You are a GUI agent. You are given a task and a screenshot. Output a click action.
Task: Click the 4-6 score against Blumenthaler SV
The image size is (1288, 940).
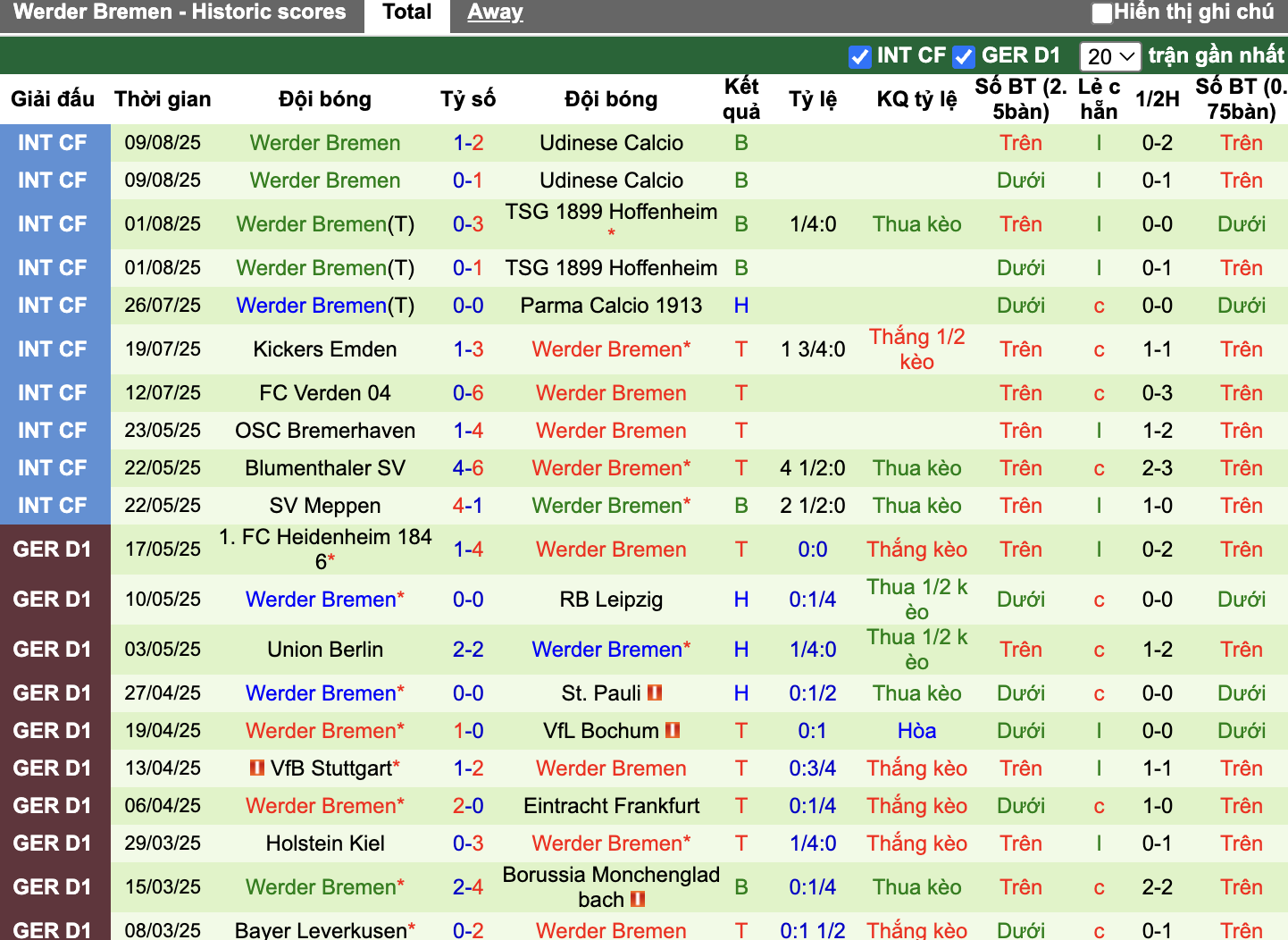468,468
